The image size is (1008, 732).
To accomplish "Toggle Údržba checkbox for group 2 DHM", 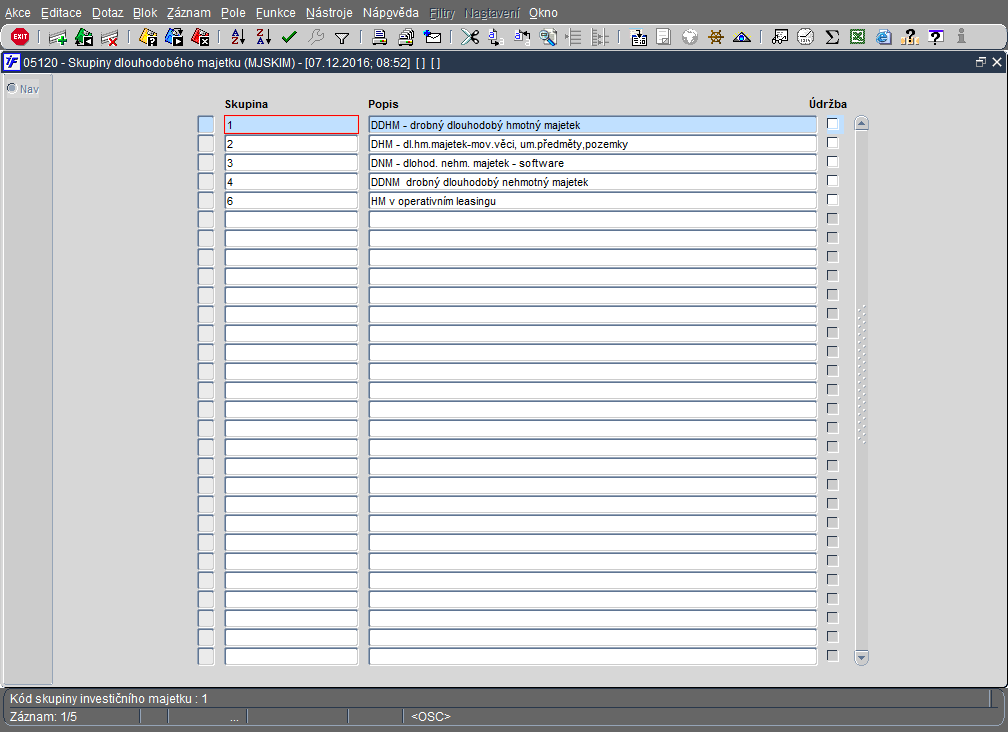I will [832, 143].
